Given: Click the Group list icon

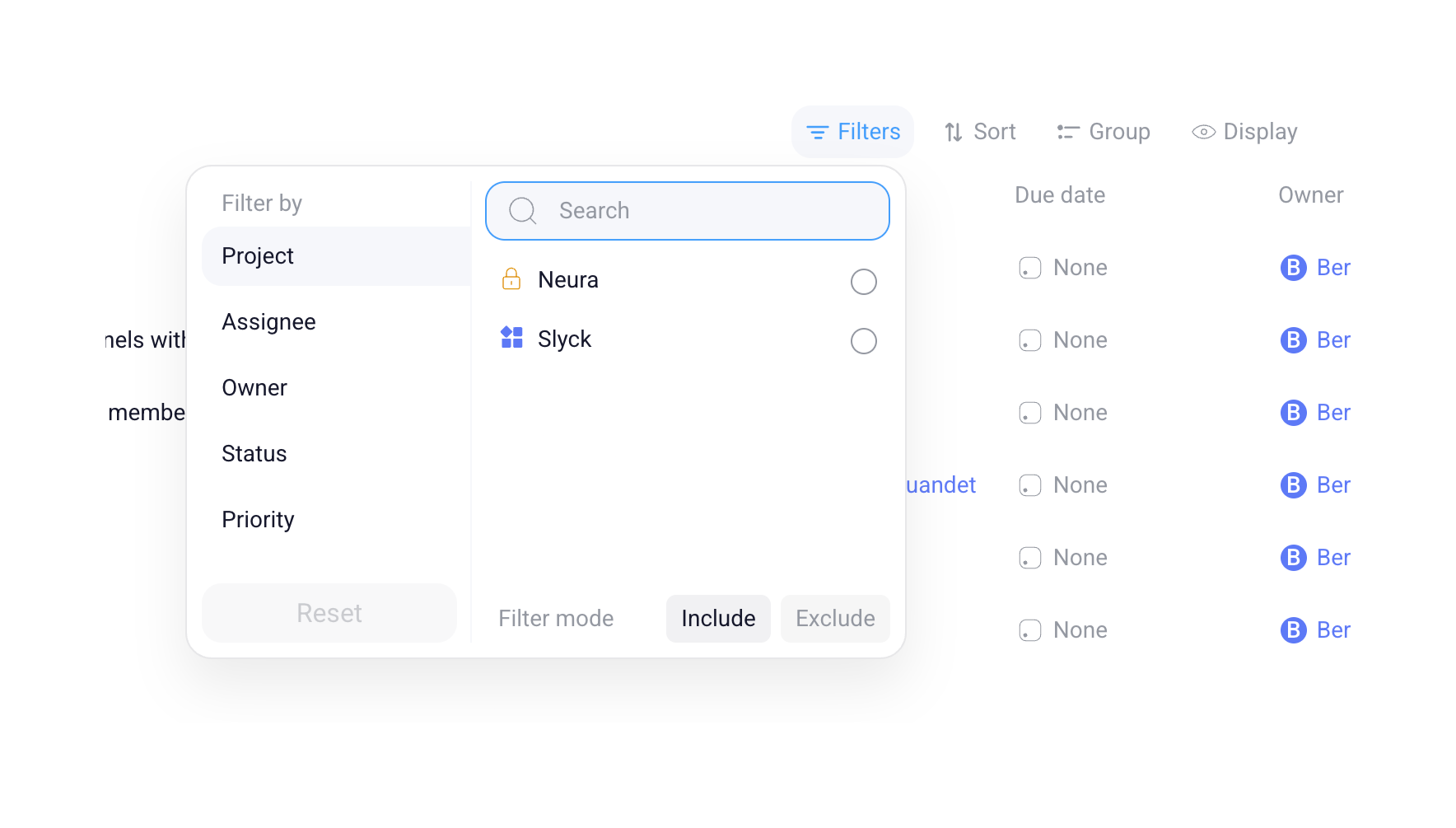Looking at the screenshot, I should coord(1068,133).
